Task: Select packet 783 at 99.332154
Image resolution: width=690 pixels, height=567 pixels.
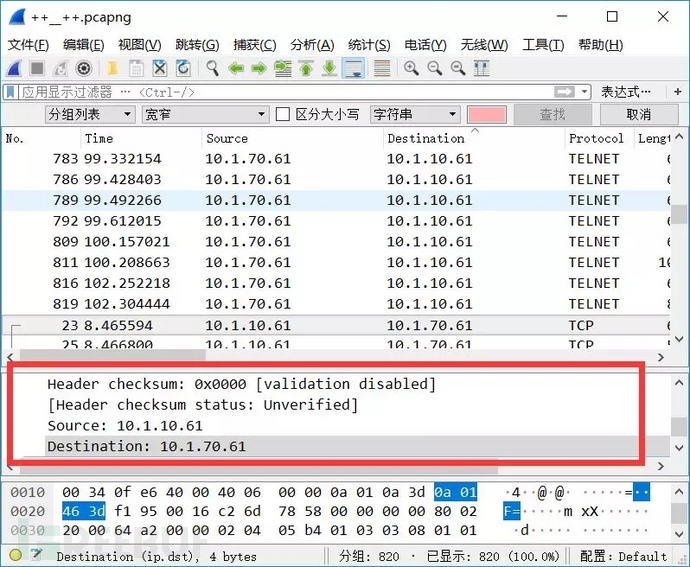Action: tap(336, 158)
